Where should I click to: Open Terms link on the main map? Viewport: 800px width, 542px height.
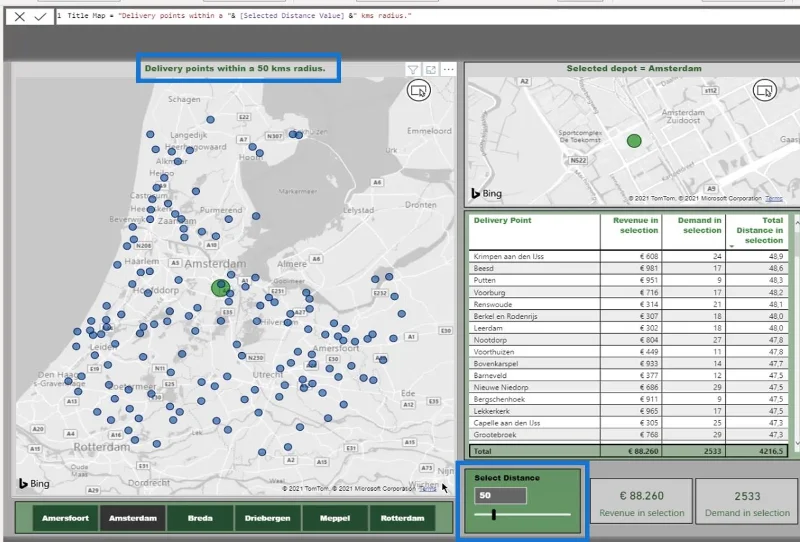428,489
